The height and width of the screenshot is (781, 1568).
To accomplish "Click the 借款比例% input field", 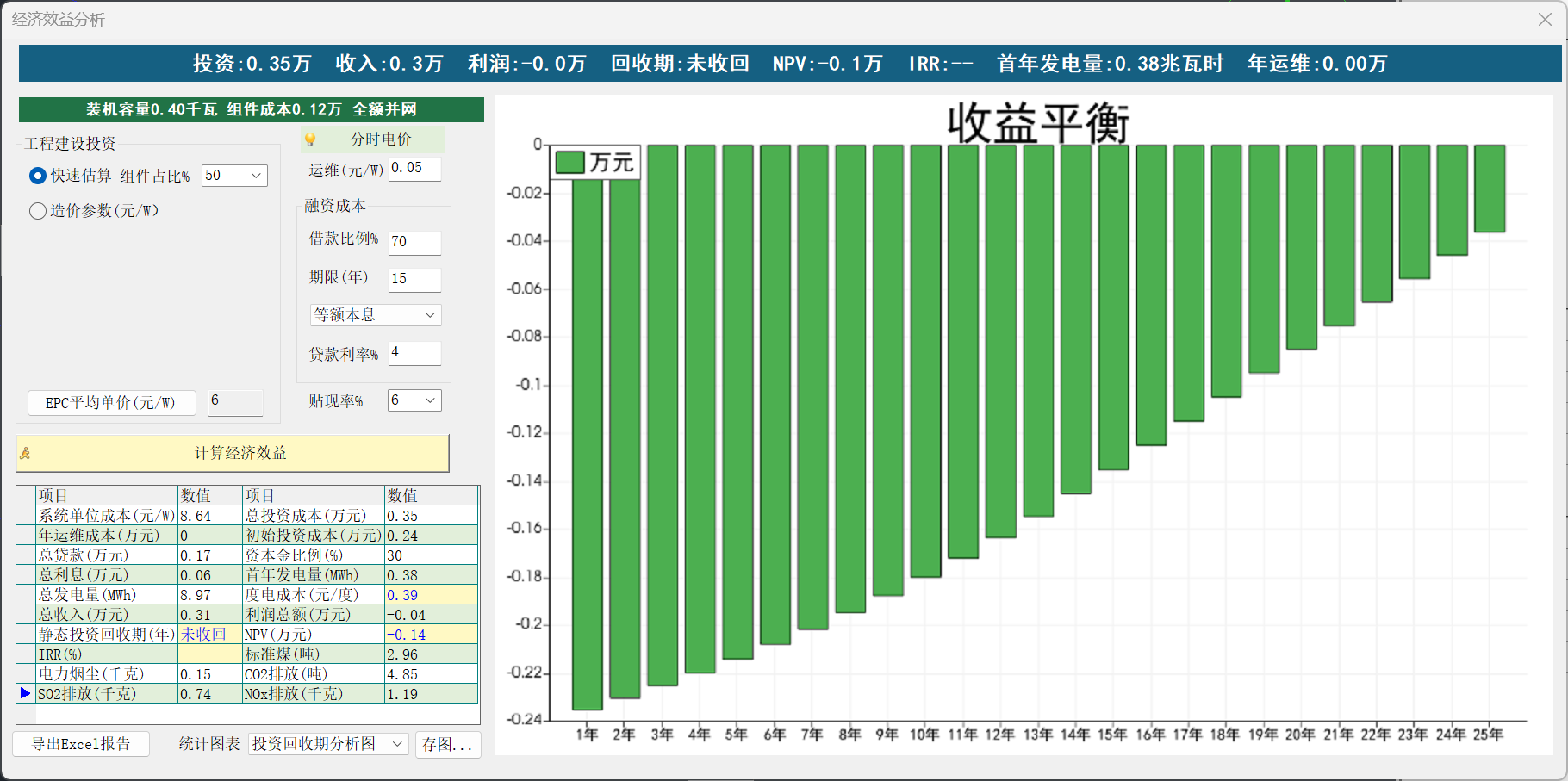I will [x=414, y=242].
